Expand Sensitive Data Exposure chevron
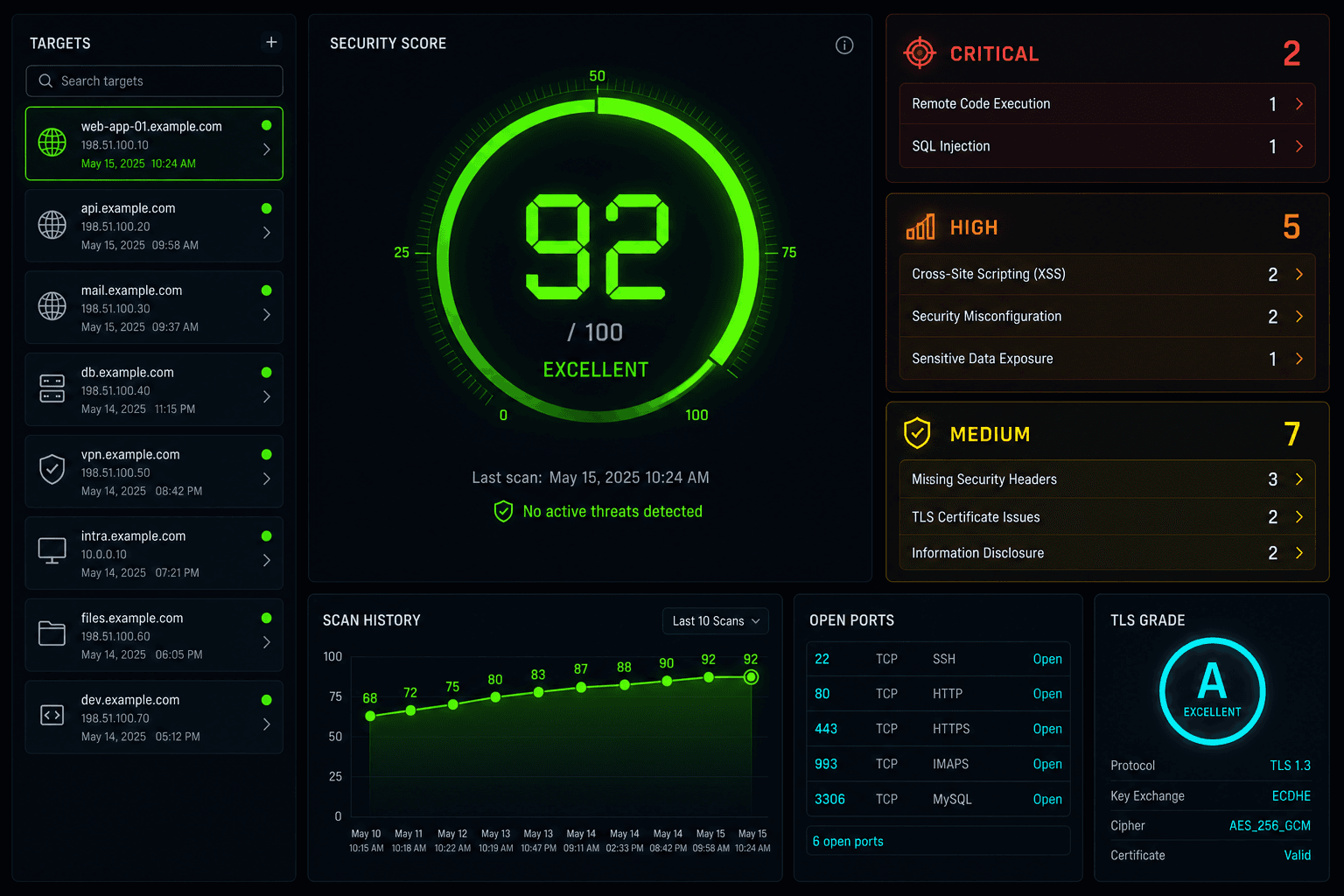Screen dimensions: 1344x896 (x=1299, y=359)
